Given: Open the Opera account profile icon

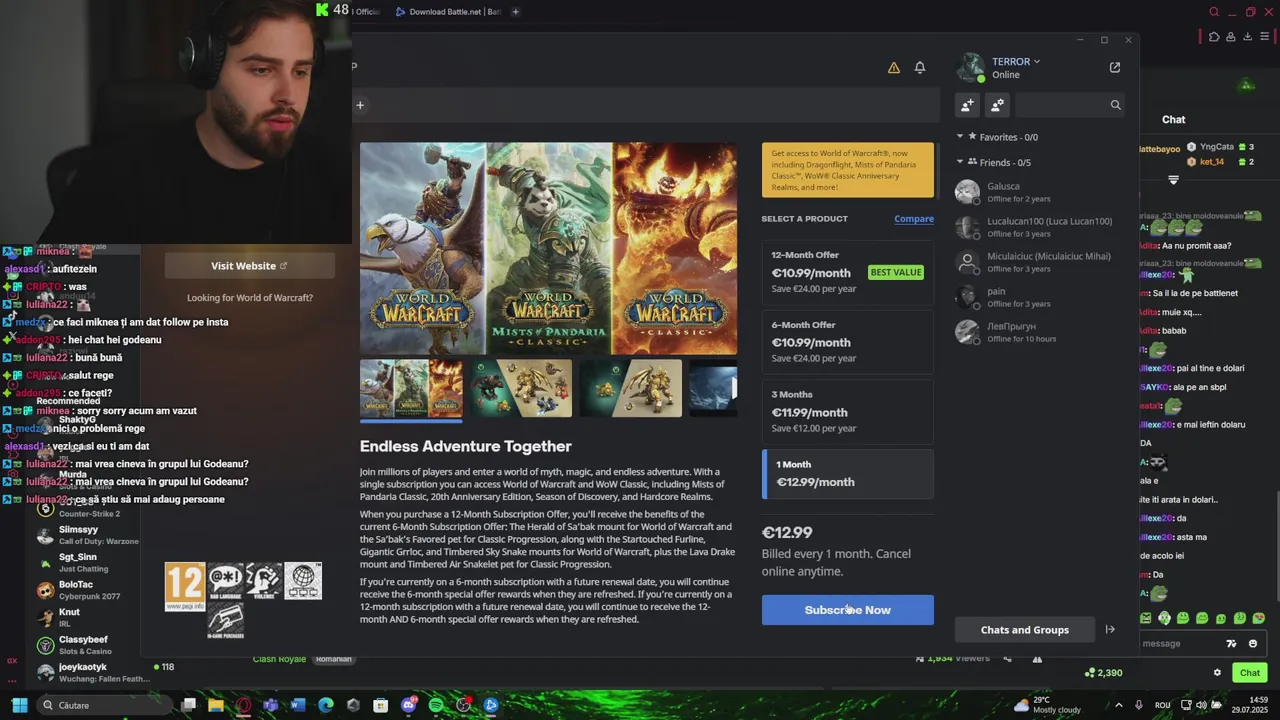Looking at the screenshot, I should (x=1230, y=37).
